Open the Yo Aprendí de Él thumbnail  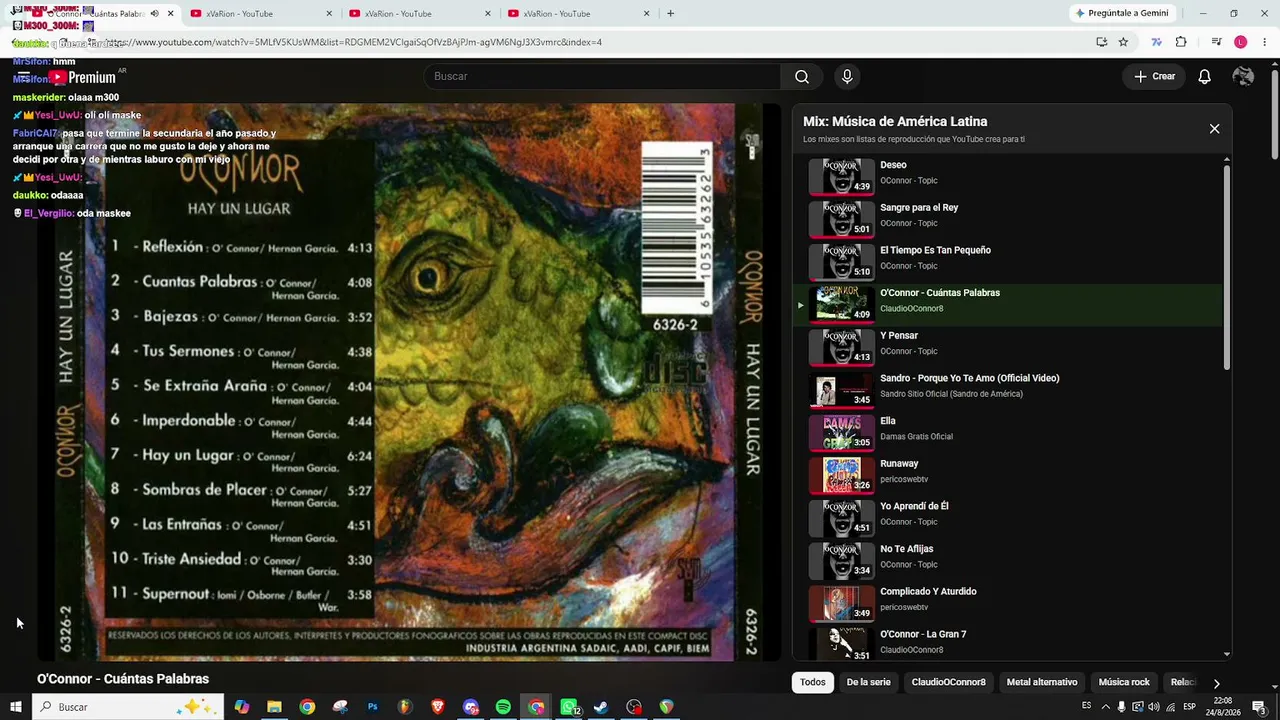pos(841,519)
